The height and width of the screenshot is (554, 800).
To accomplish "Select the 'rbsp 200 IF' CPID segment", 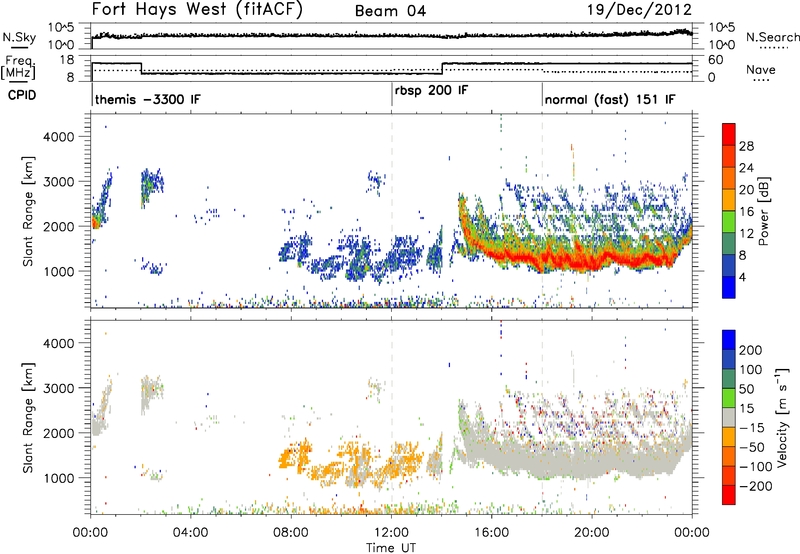I will (x=431, y=90).
